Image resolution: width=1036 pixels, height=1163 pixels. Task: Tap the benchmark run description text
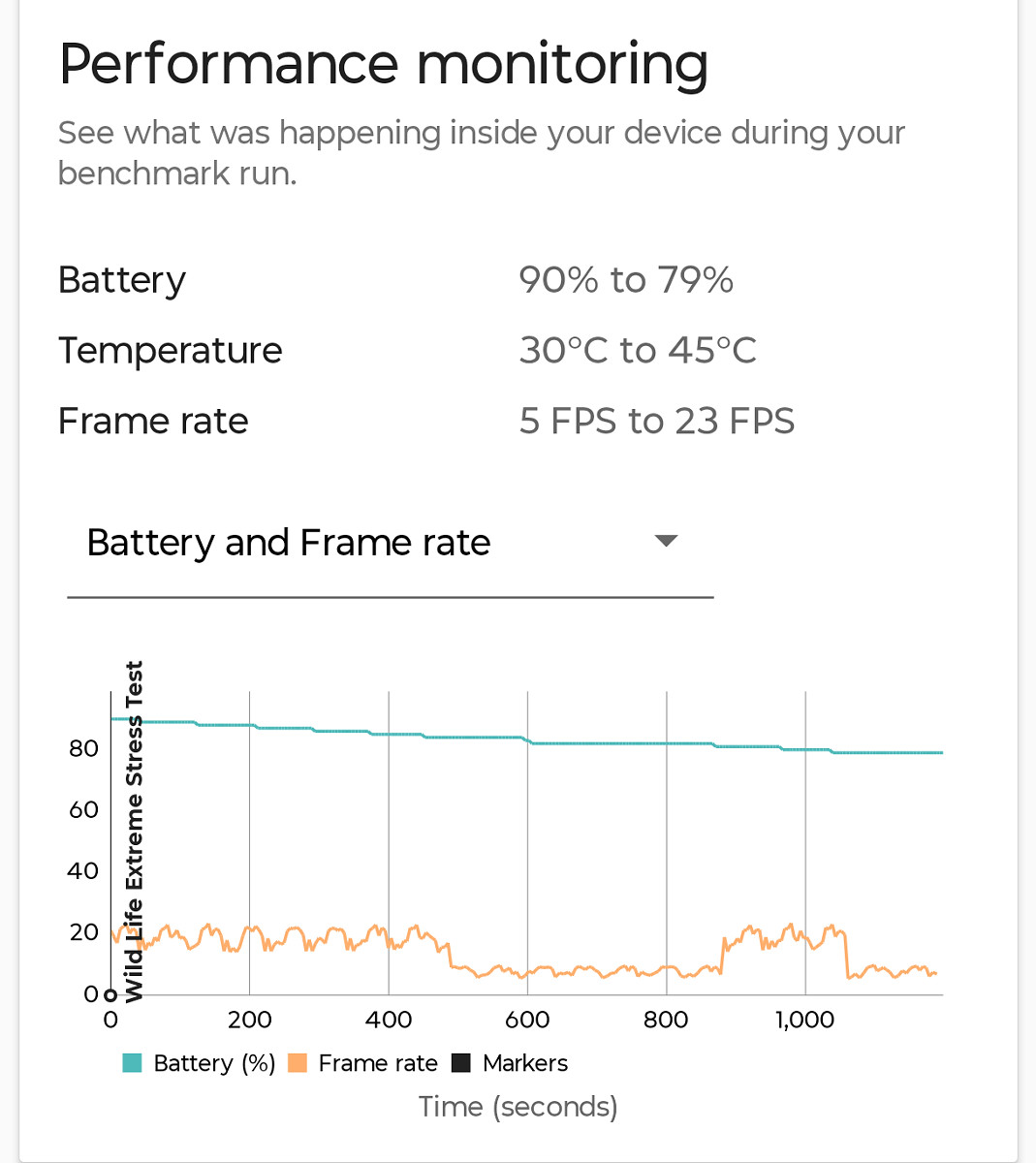(481, 152)
